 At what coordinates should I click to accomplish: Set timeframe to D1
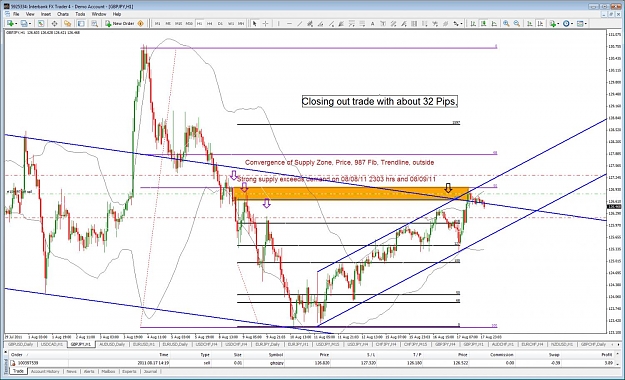[x=220, y=24]
